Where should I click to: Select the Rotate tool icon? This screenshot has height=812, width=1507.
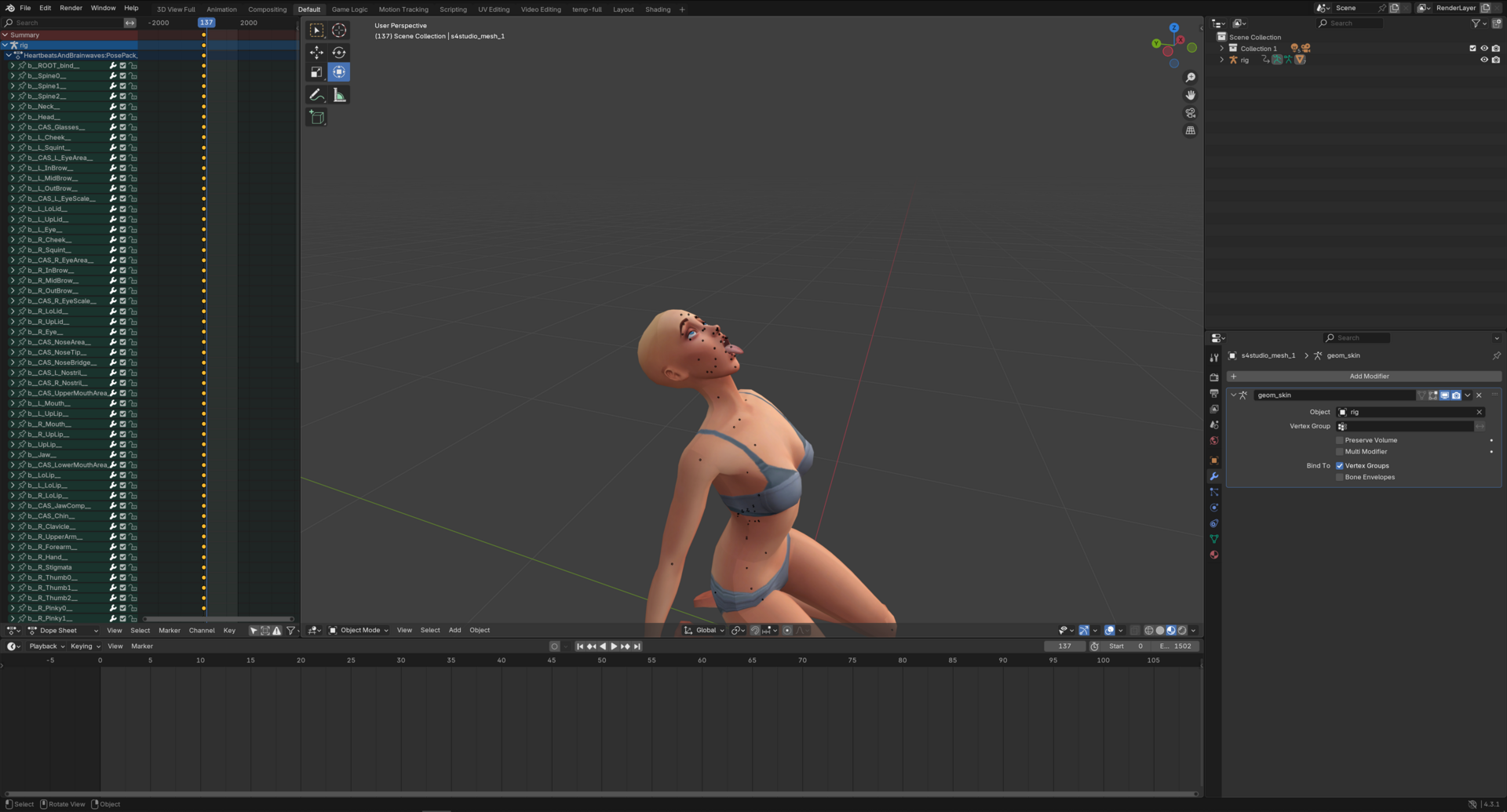pyautogui.click(x=339, y=53)
